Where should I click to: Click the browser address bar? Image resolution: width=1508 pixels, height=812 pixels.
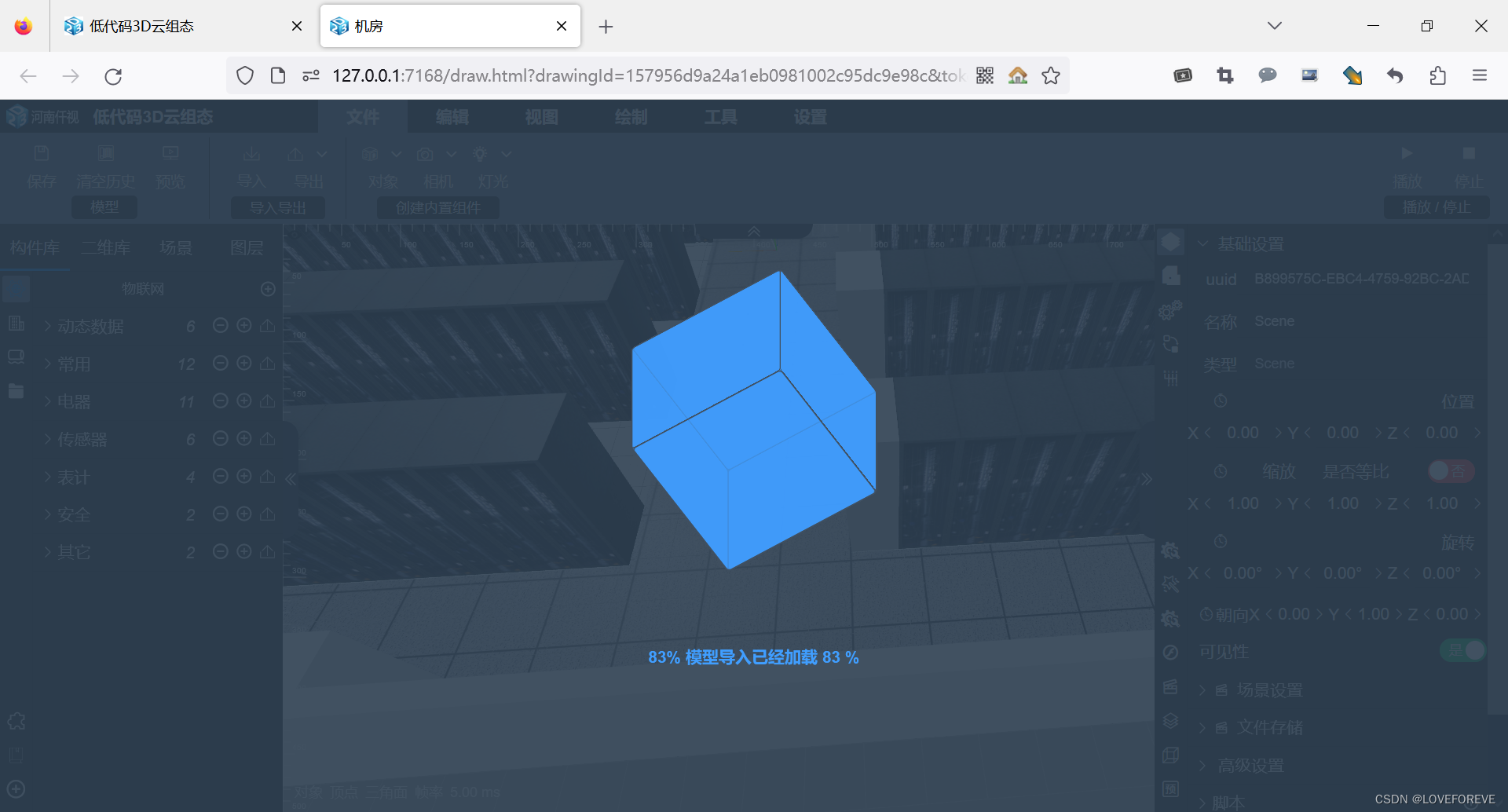coord(648,75)
